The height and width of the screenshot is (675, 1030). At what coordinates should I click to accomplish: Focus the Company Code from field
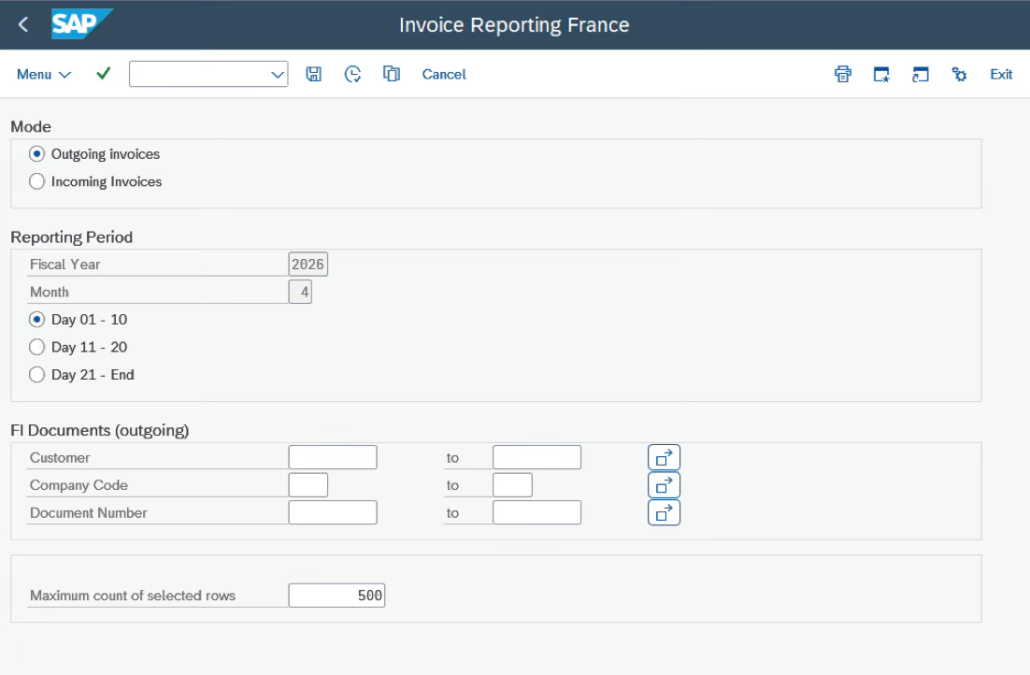(x=308, y=485)
